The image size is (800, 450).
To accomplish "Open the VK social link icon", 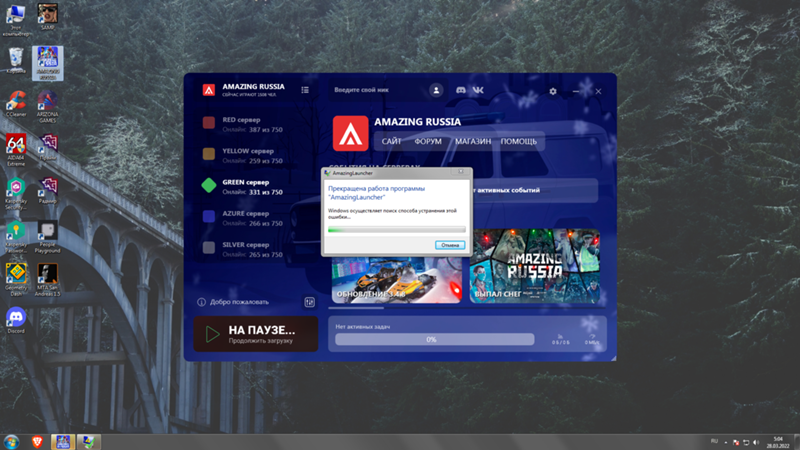I will click(x=478, y=90).
